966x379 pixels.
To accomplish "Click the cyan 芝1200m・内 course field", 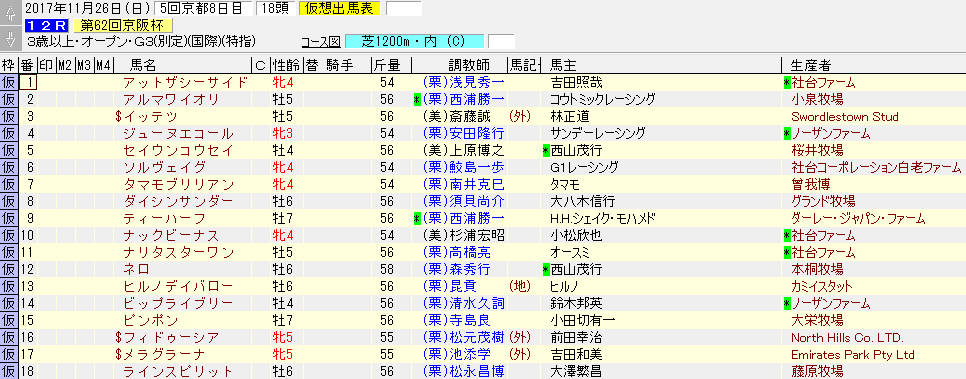I will coord(415,42).
